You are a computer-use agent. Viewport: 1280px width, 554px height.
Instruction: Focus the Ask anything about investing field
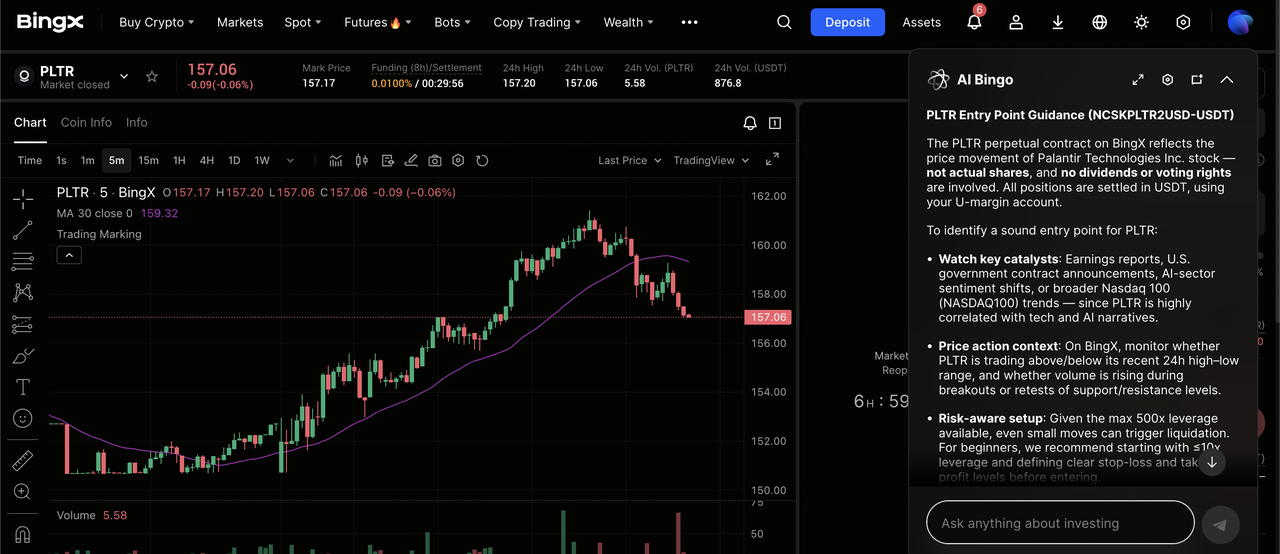coord(1060,523)
